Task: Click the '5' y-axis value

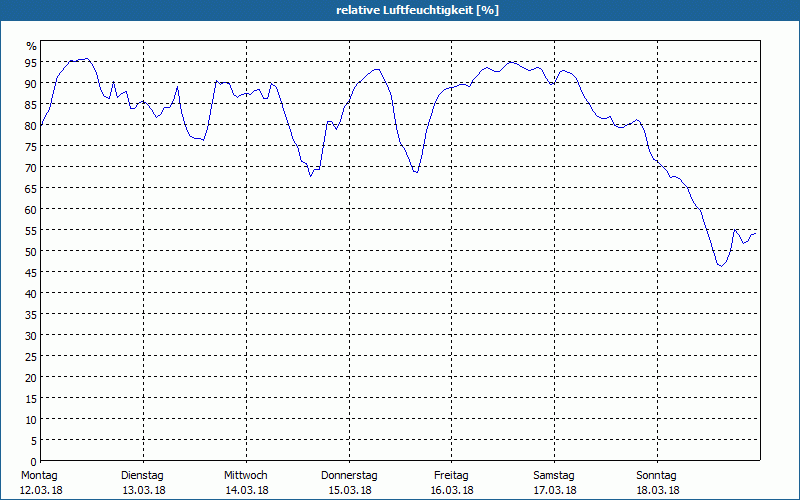Action: pos(34,441)
